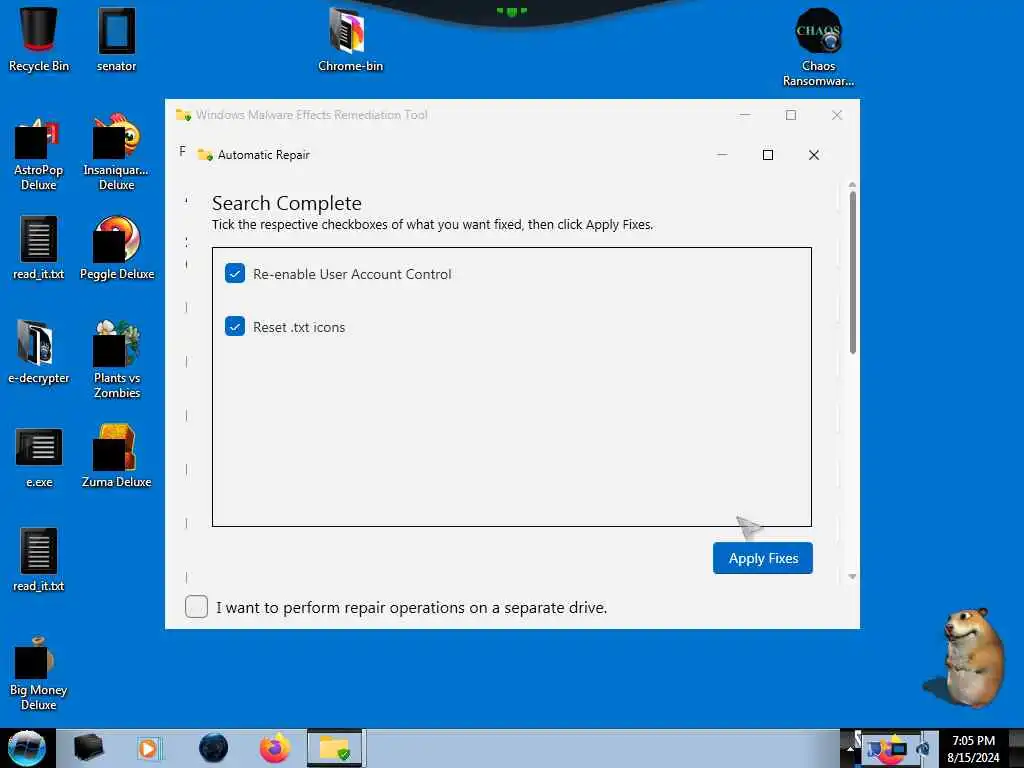Minimize the Automatic Repair dialog
The height and width of the screenshot is (768, 1024).
coord(722,155)
